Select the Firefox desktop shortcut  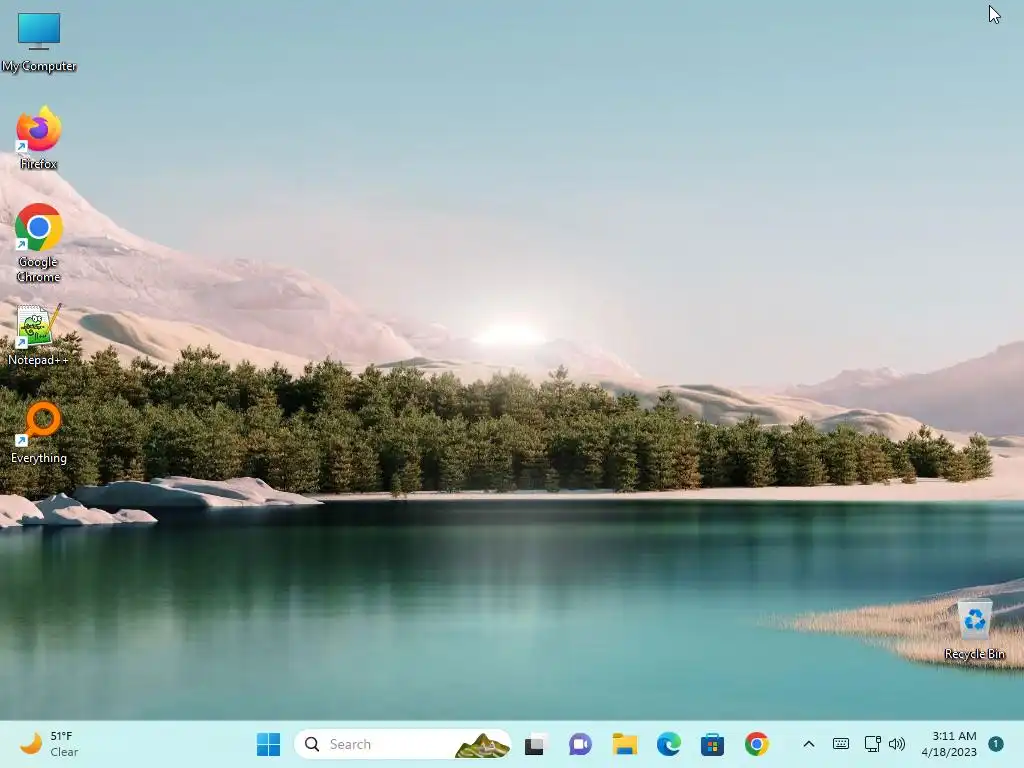coord(39,138)
